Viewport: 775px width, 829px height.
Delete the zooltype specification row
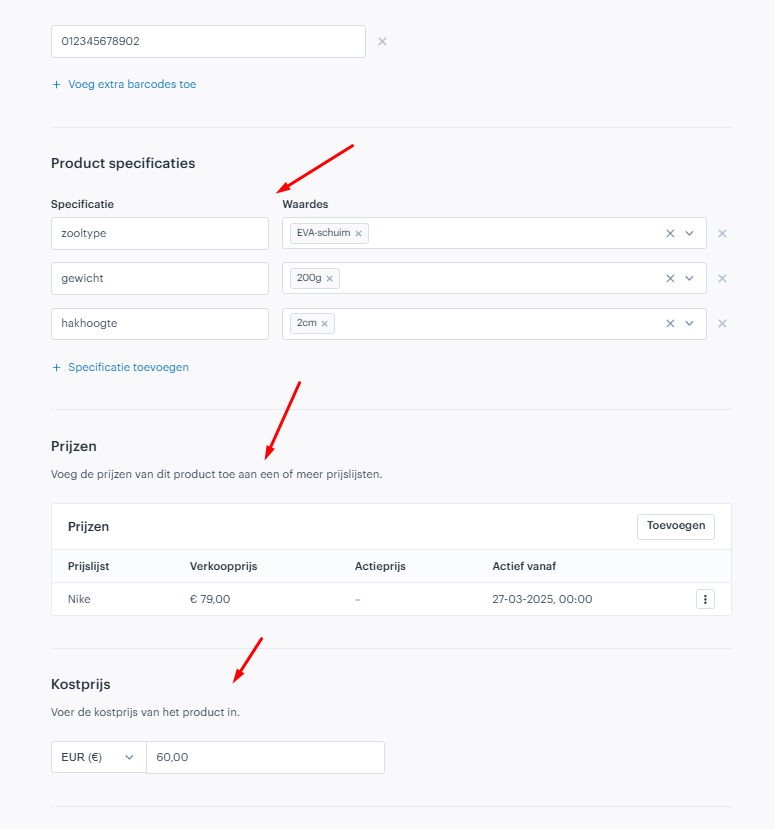tap(722, 233)
